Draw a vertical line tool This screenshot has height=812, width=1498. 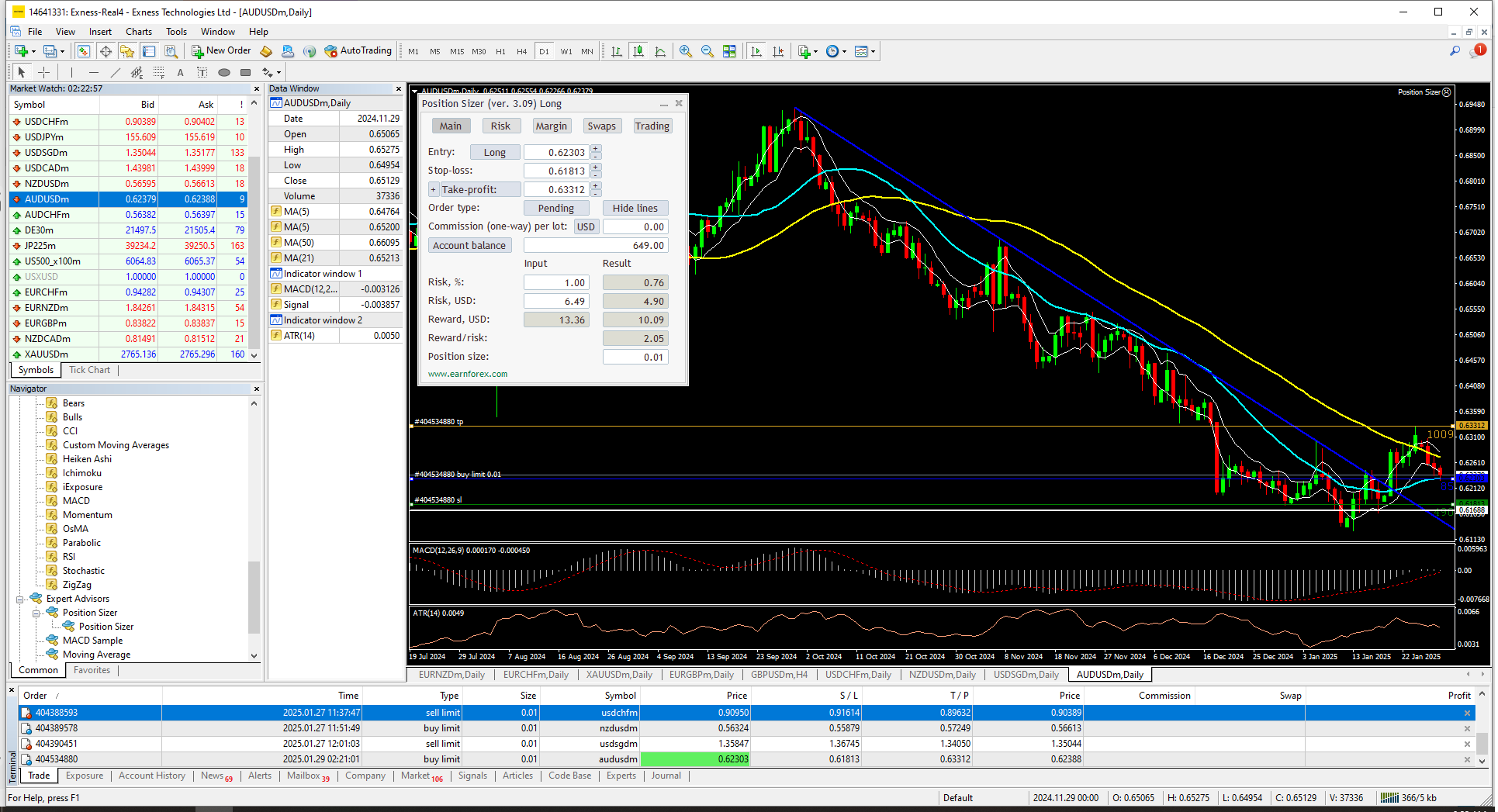coord(71,72)
